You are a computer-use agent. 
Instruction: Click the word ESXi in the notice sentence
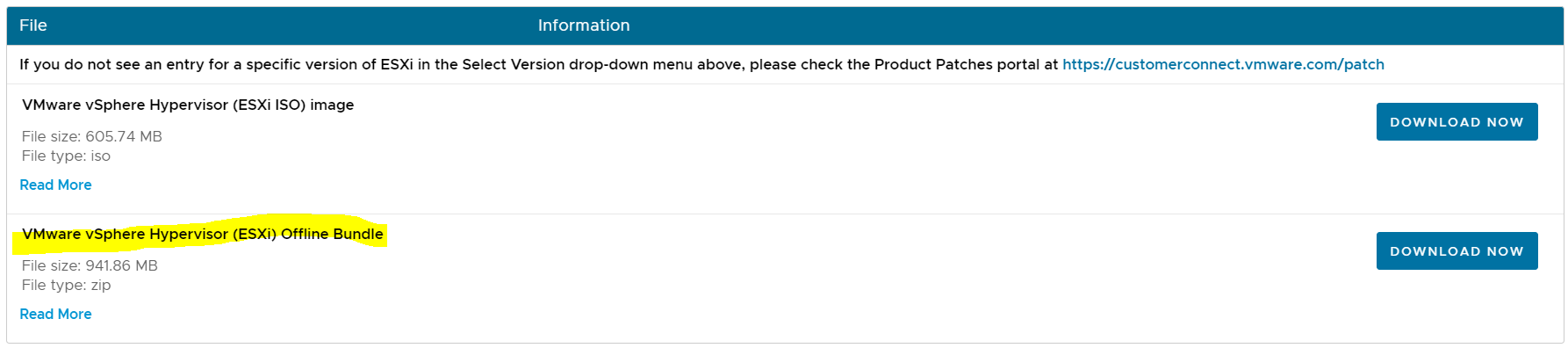tap(397, 64)
